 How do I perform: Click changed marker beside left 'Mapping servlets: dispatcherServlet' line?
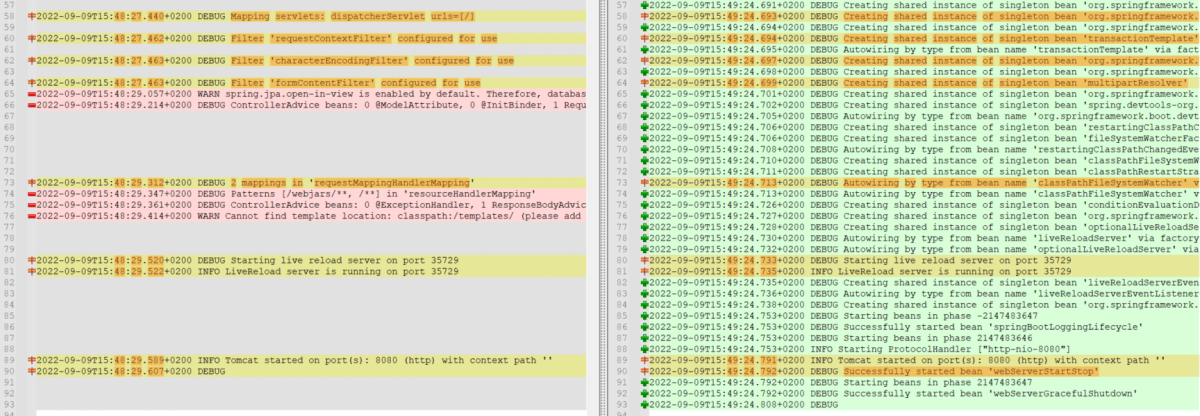pos(33,17)
